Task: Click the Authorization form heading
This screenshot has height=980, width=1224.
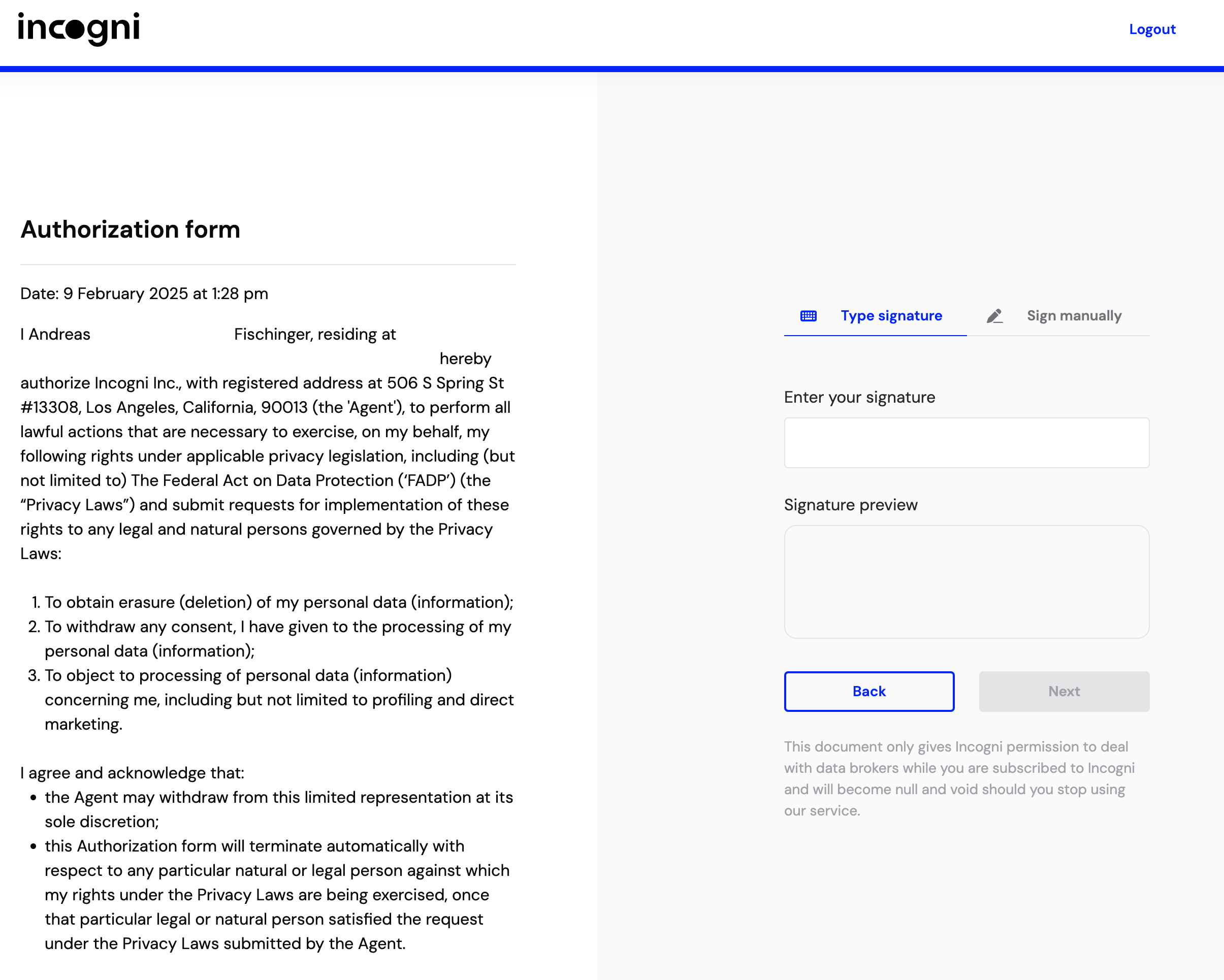Action: pos(131,230)
